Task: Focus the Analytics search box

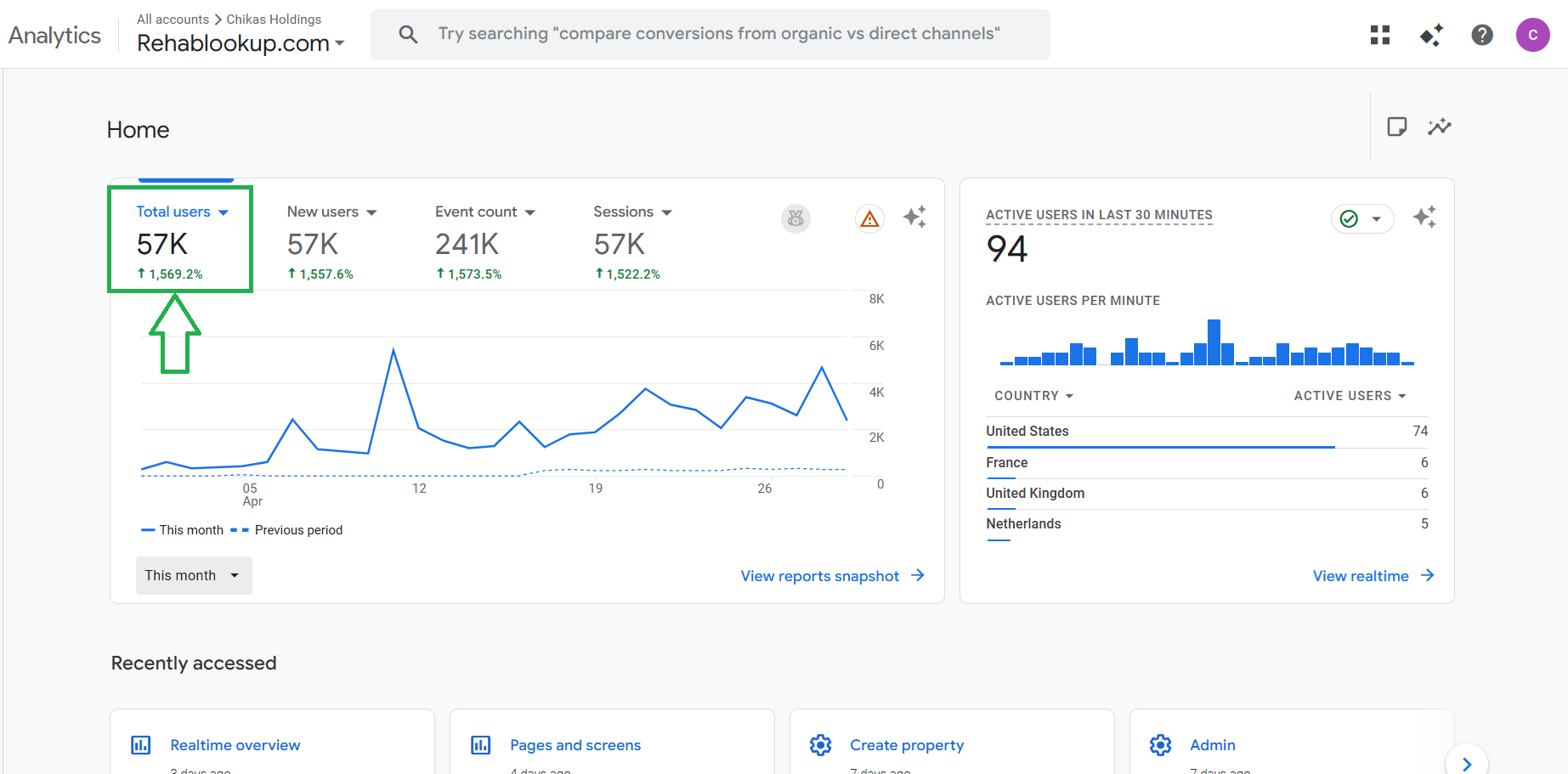Action: [710, 35]
